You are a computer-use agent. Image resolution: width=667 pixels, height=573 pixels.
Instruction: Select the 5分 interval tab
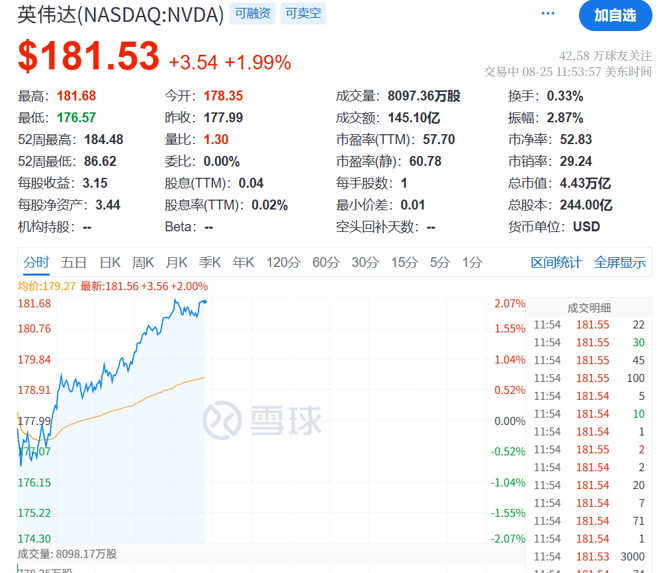440,262
